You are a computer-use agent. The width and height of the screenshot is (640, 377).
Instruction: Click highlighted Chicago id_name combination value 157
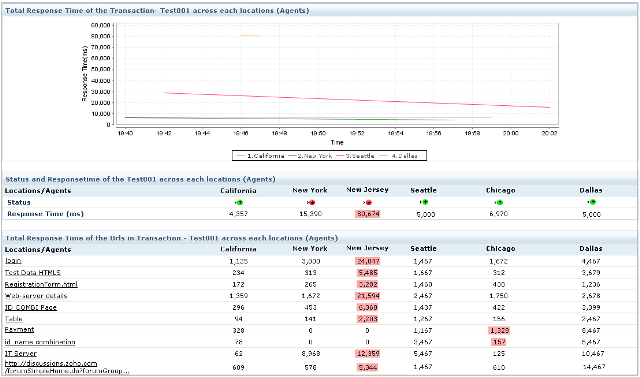498,342
